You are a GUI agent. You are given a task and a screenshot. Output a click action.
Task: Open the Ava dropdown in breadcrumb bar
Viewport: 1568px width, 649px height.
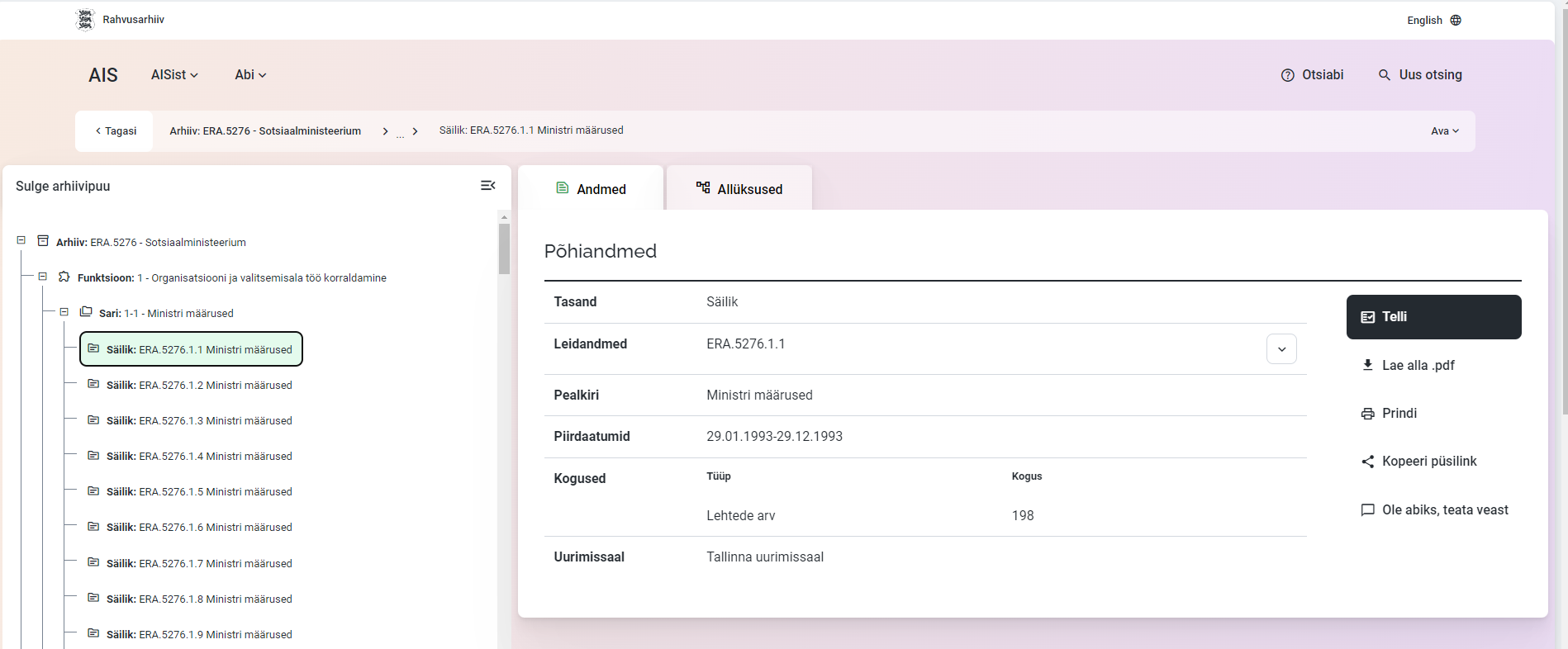tap(1445, 131)
